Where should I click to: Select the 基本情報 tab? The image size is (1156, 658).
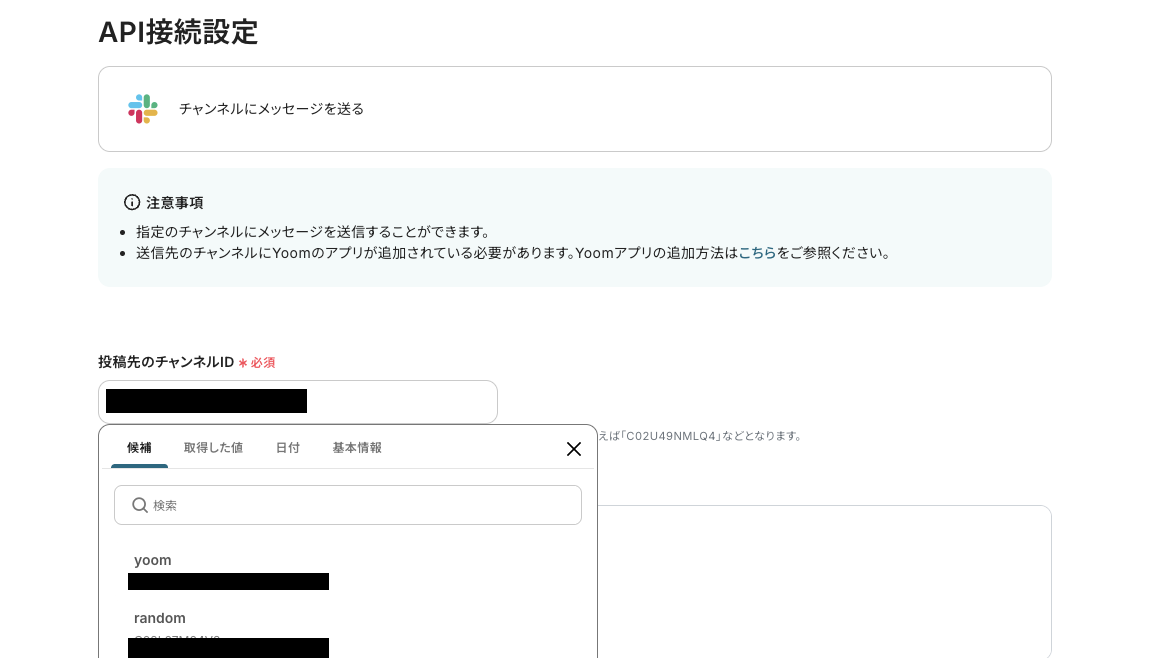[357, 448]
